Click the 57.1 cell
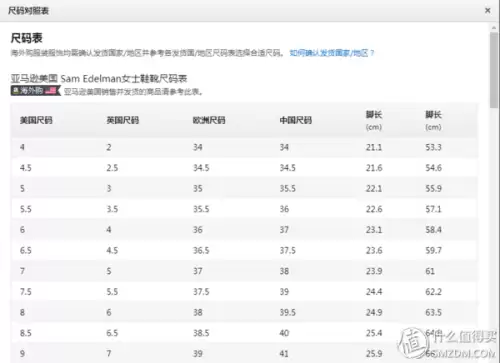Viewport: 500px width, 363px height. tap(433, 209)
